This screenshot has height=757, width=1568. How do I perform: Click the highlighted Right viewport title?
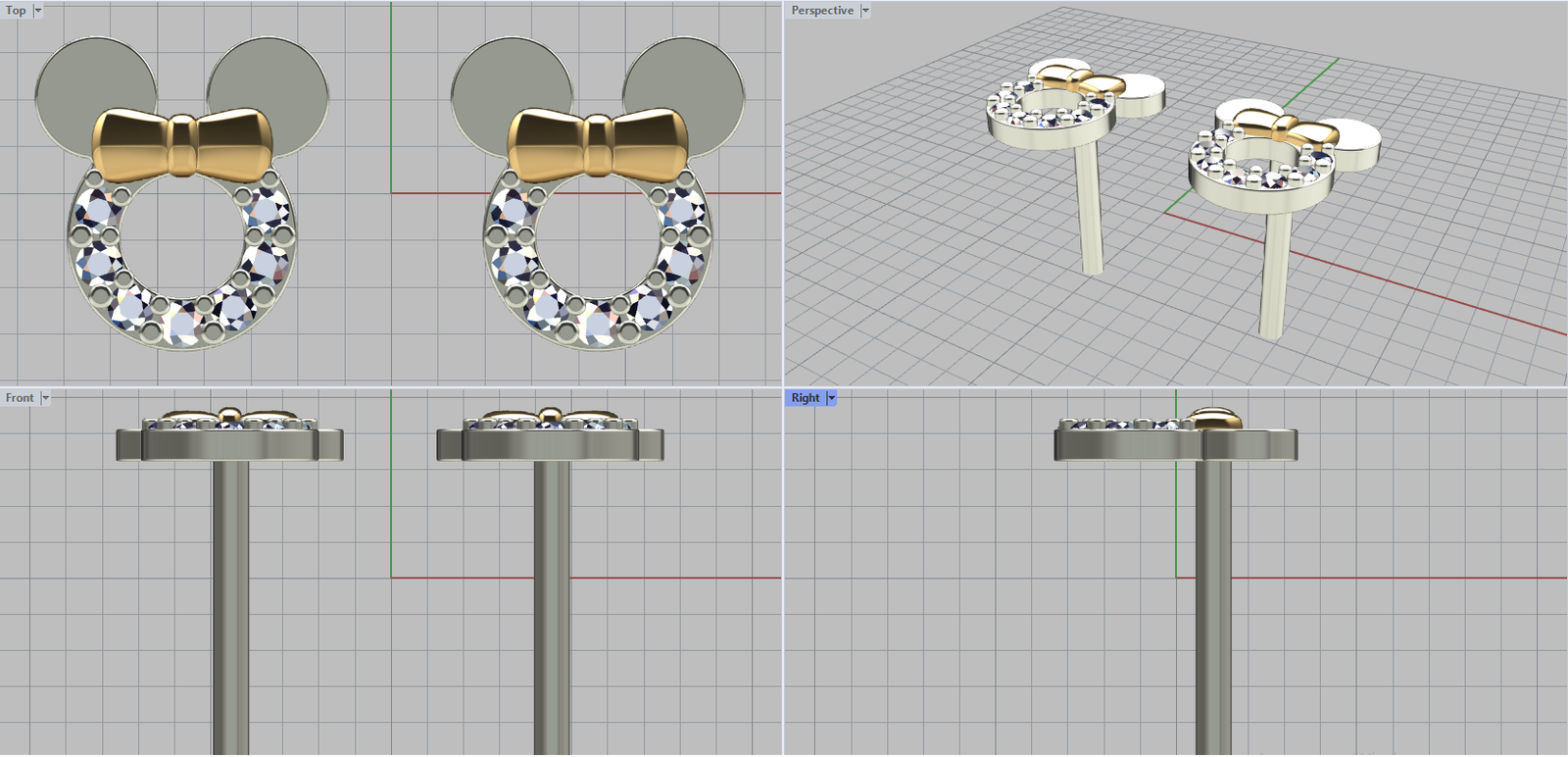pos(805,398)
